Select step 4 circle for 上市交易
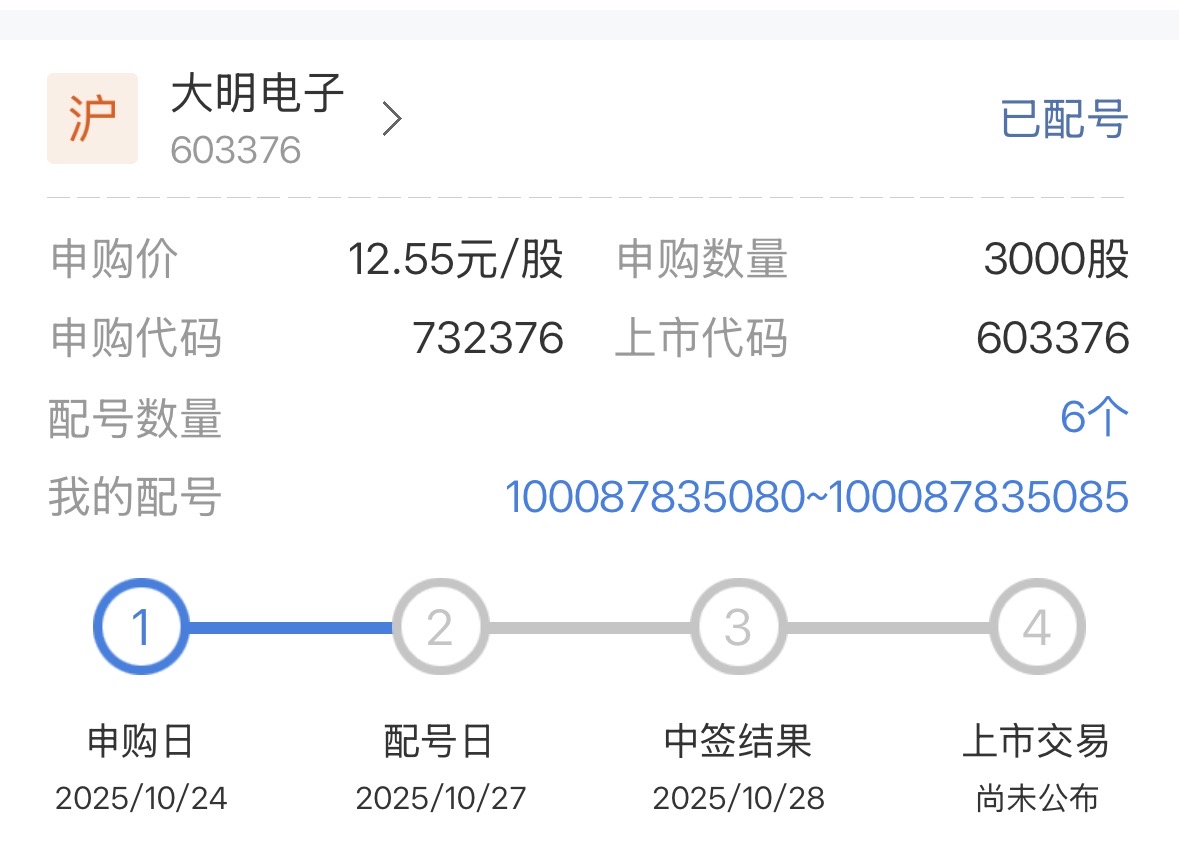Image resolution: width=1179 pixels, height=867 pixels. point(1037,626)
